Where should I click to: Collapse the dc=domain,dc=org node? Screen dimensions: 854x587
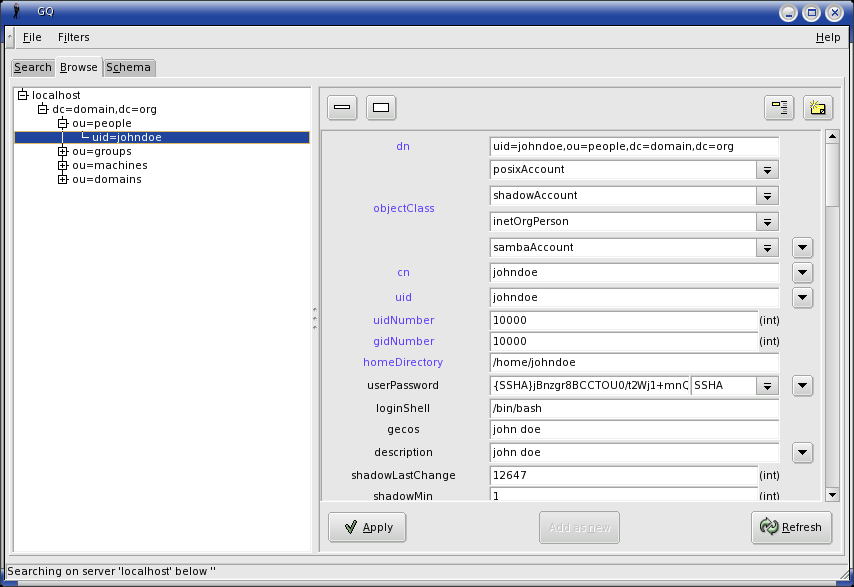(x=42, y=109)
